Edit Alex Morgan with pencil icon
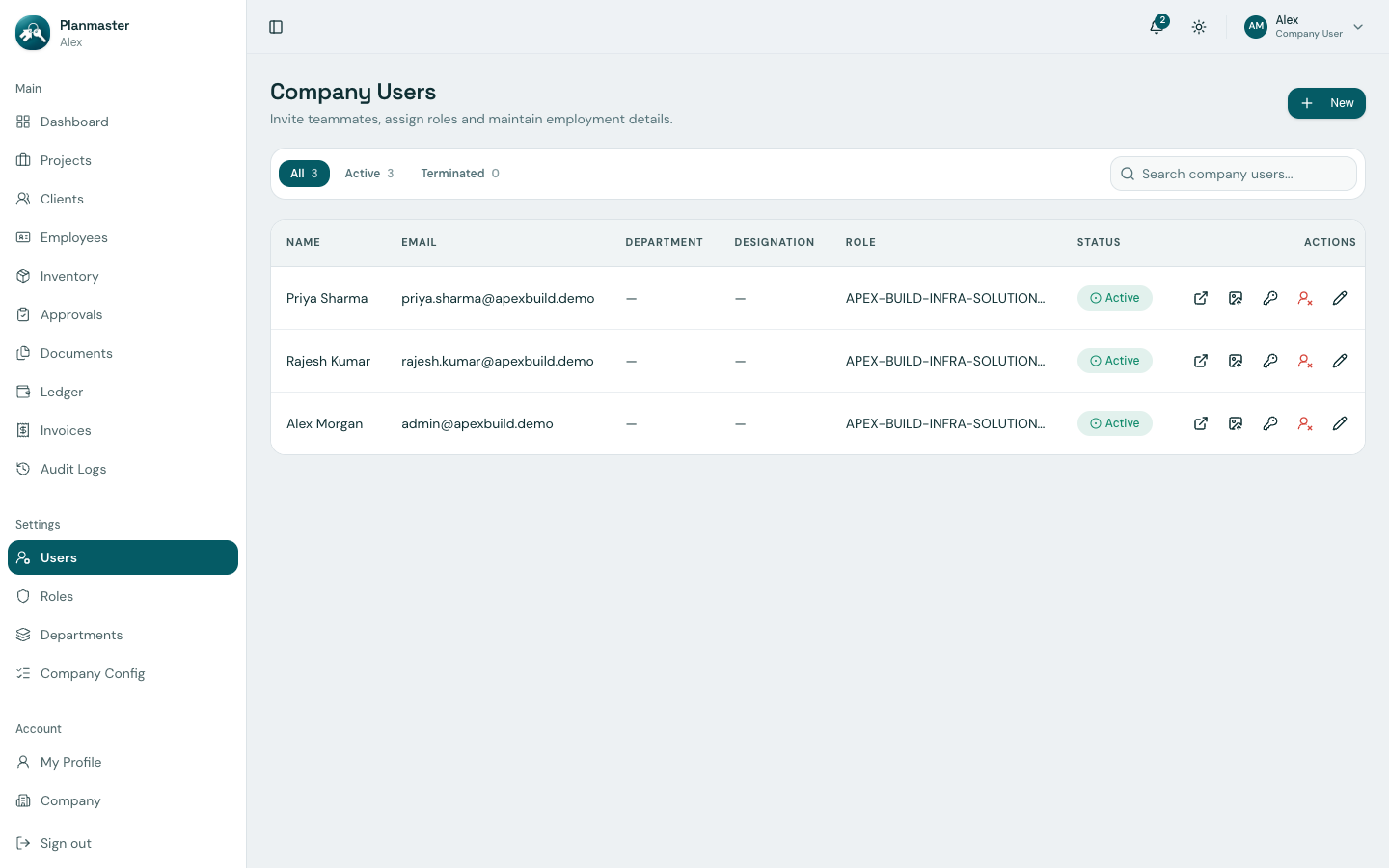Image resolution: width=1389 pixels, height=868 pixels. 1340,423
